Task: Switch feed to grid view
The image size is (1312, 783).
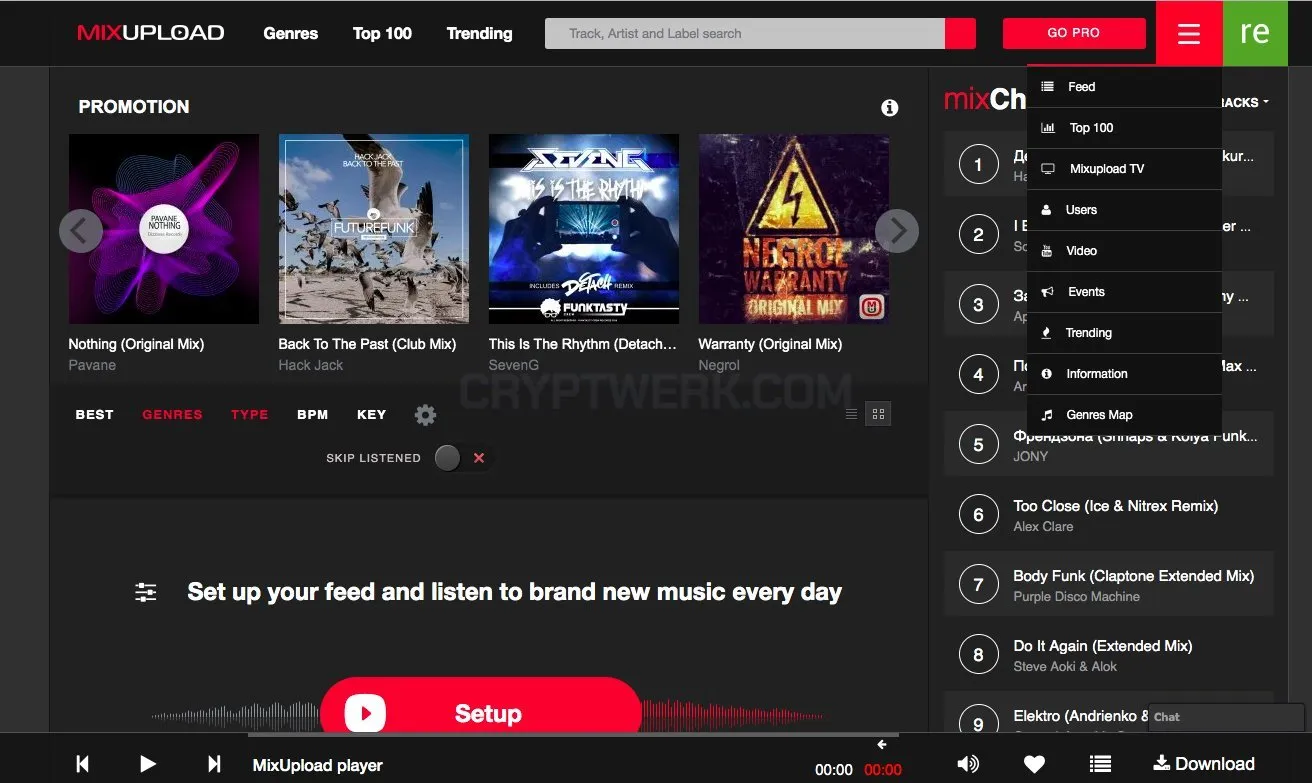Action: click(x=878, y=414)
